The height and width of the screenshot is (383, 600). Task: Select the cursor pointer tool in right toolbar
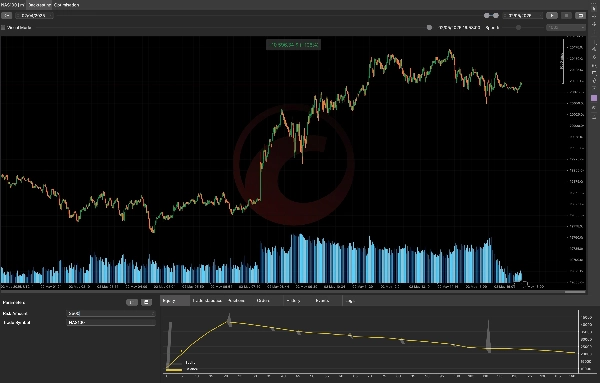[x=594, y=9]
